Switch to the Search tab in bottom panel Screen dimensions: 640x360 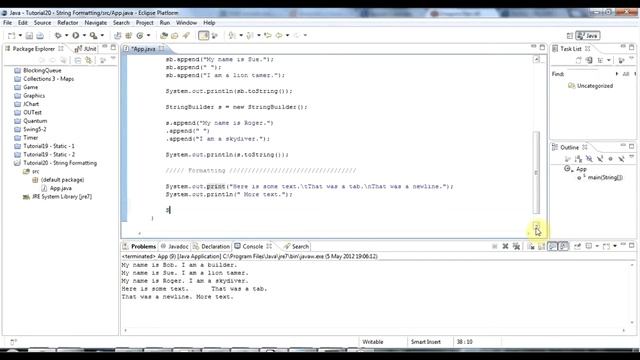297,247
